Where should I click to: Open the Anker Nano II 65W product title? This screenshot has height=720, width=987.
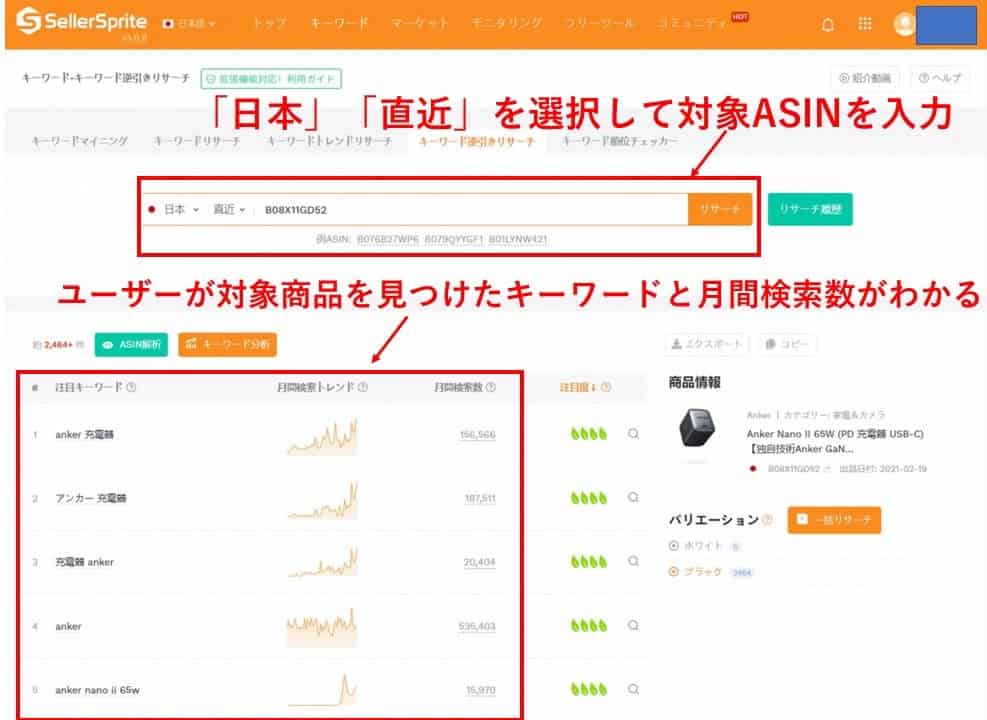pos(835,441)
